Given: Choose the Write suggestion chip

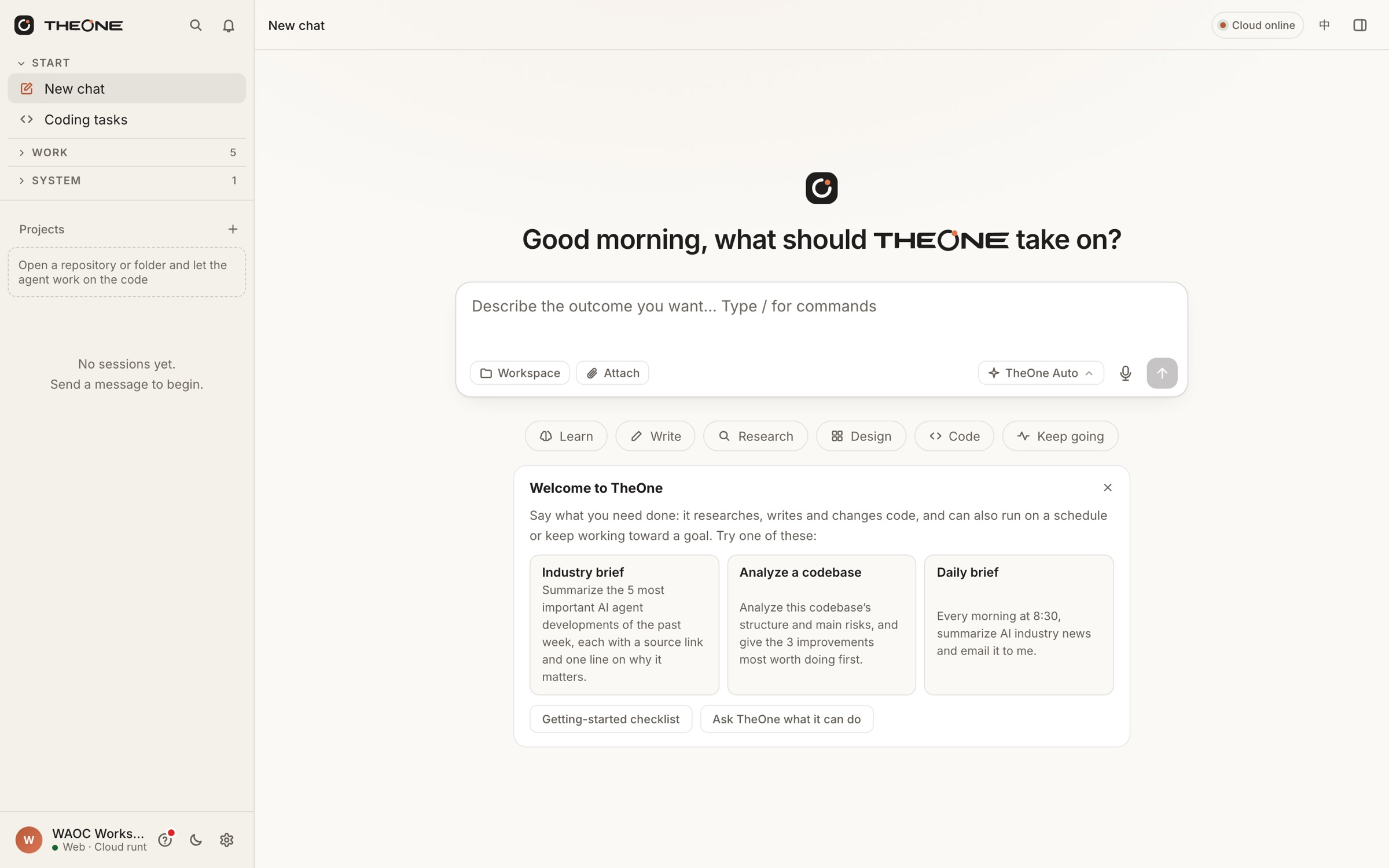Looking at the screenshot, I should 655,436.
